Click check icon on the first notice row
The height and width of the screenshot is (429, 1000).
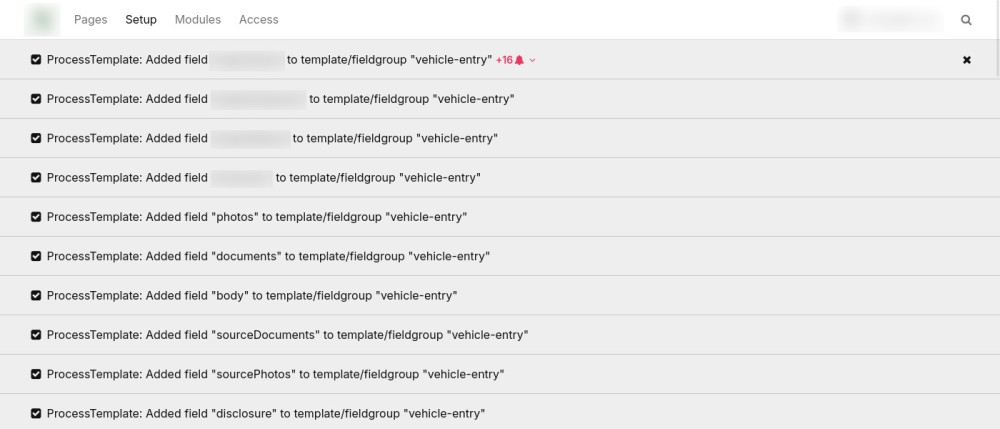(x=37, y=60)
